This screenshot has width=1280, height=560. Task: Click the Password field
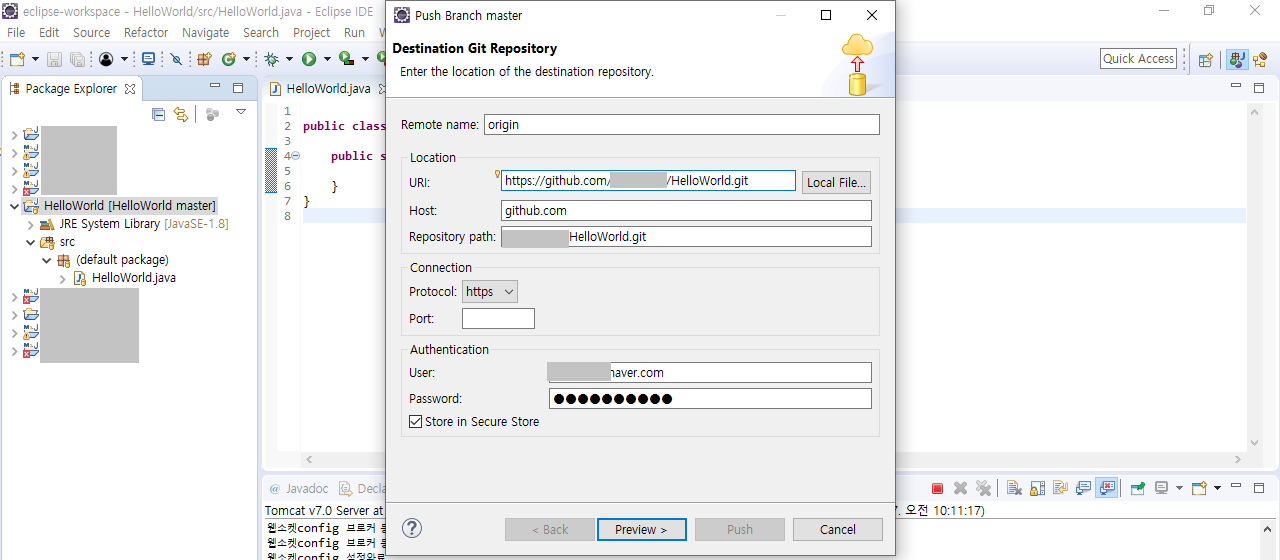pos(710,399)
